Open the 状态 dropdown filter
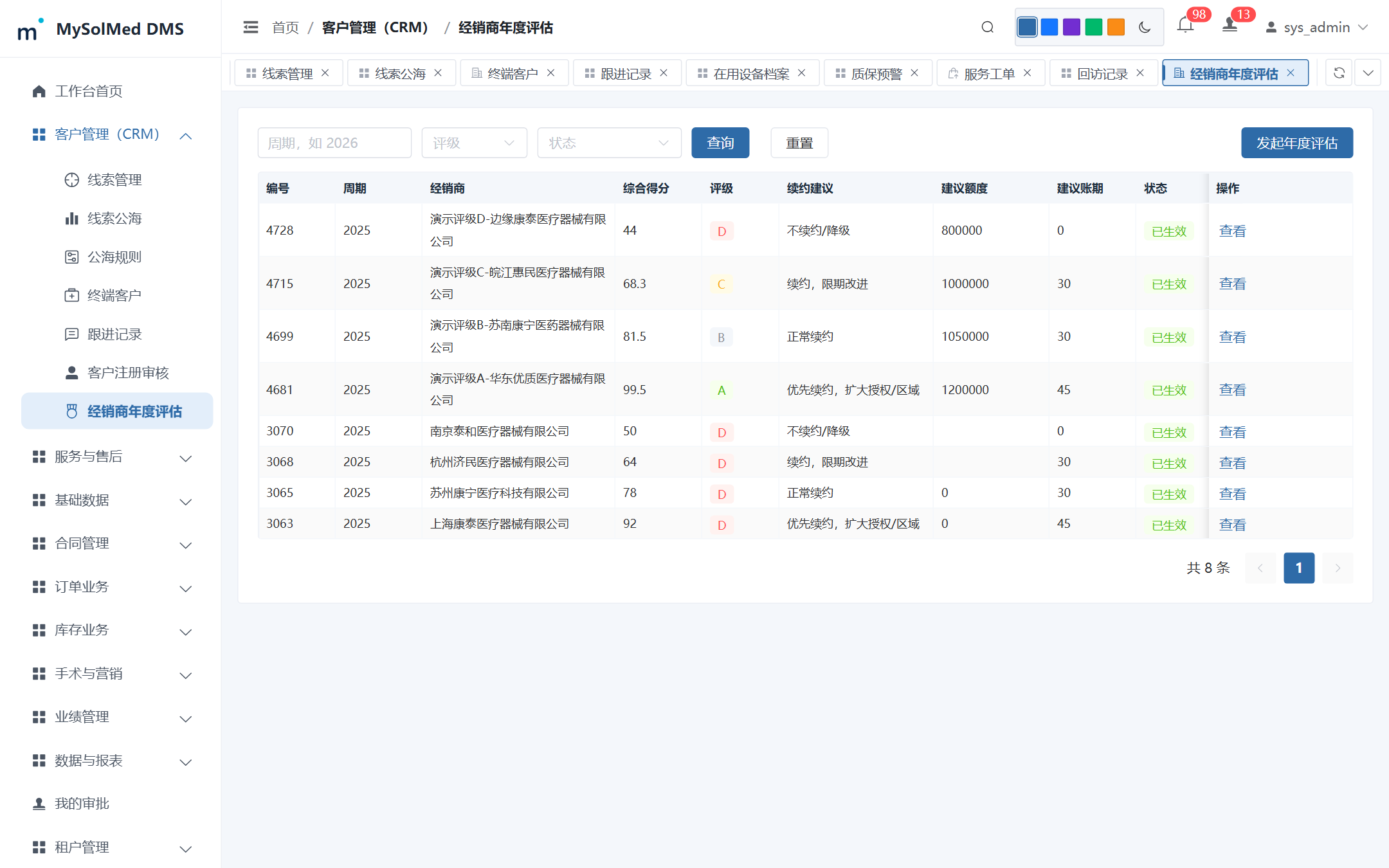The width and height of the screenshot is (1389, 868). tap(609, 143)
